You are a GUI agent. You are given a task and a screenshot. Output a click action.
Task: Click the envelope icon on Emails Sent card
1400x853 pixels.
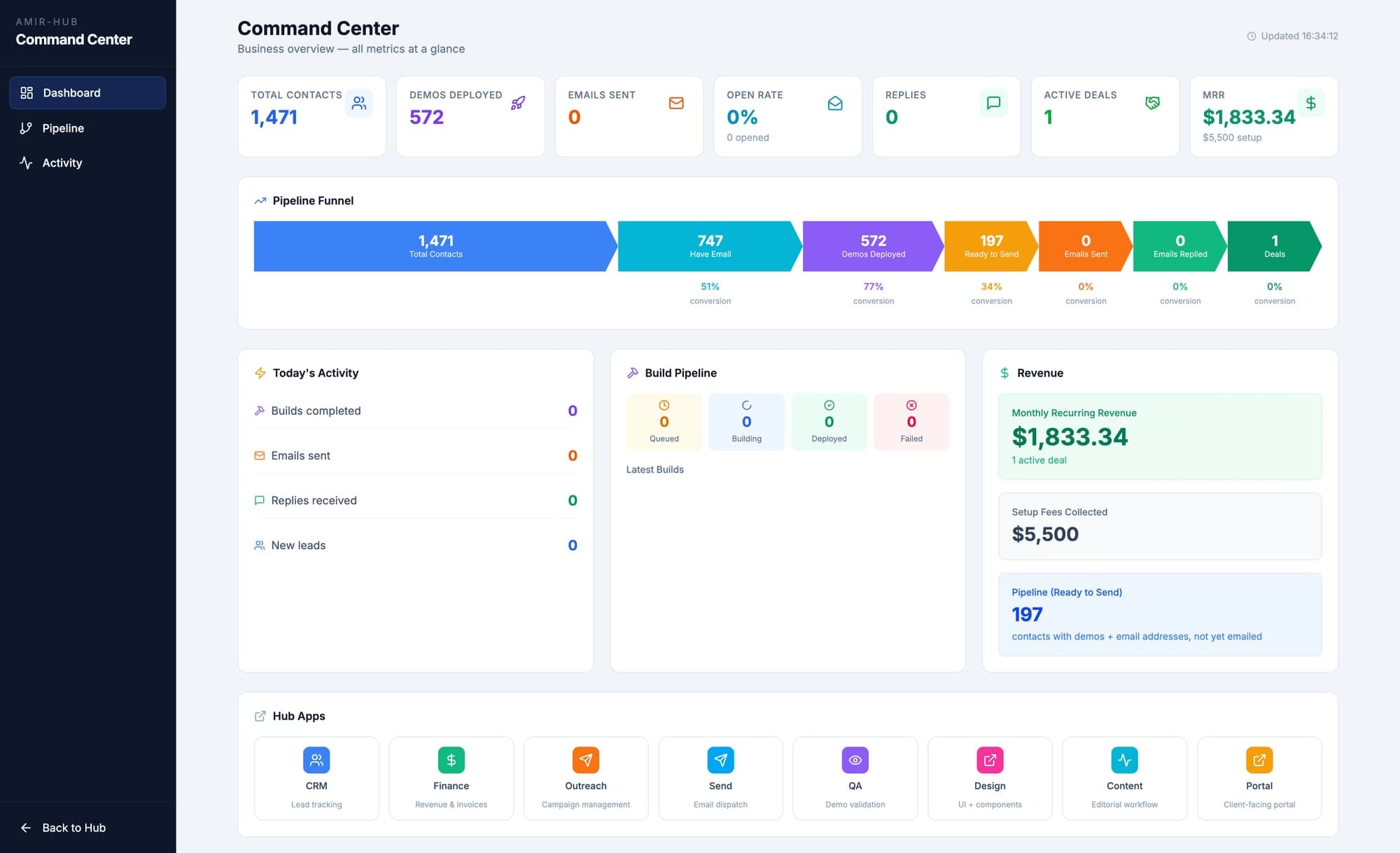(676, 103)
